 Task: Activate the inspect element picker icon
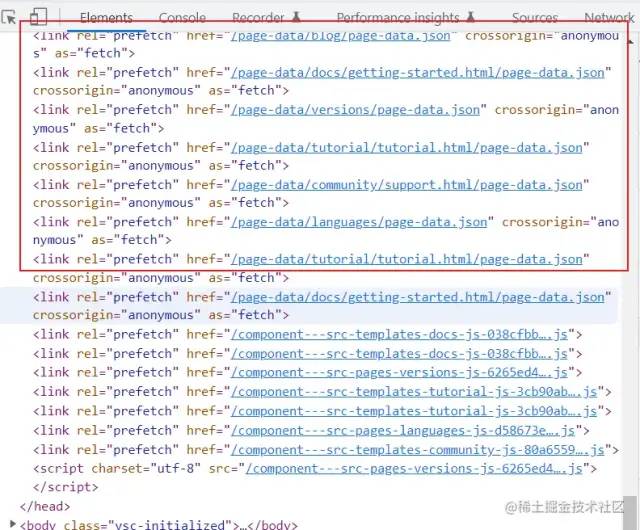pos(9,18)
